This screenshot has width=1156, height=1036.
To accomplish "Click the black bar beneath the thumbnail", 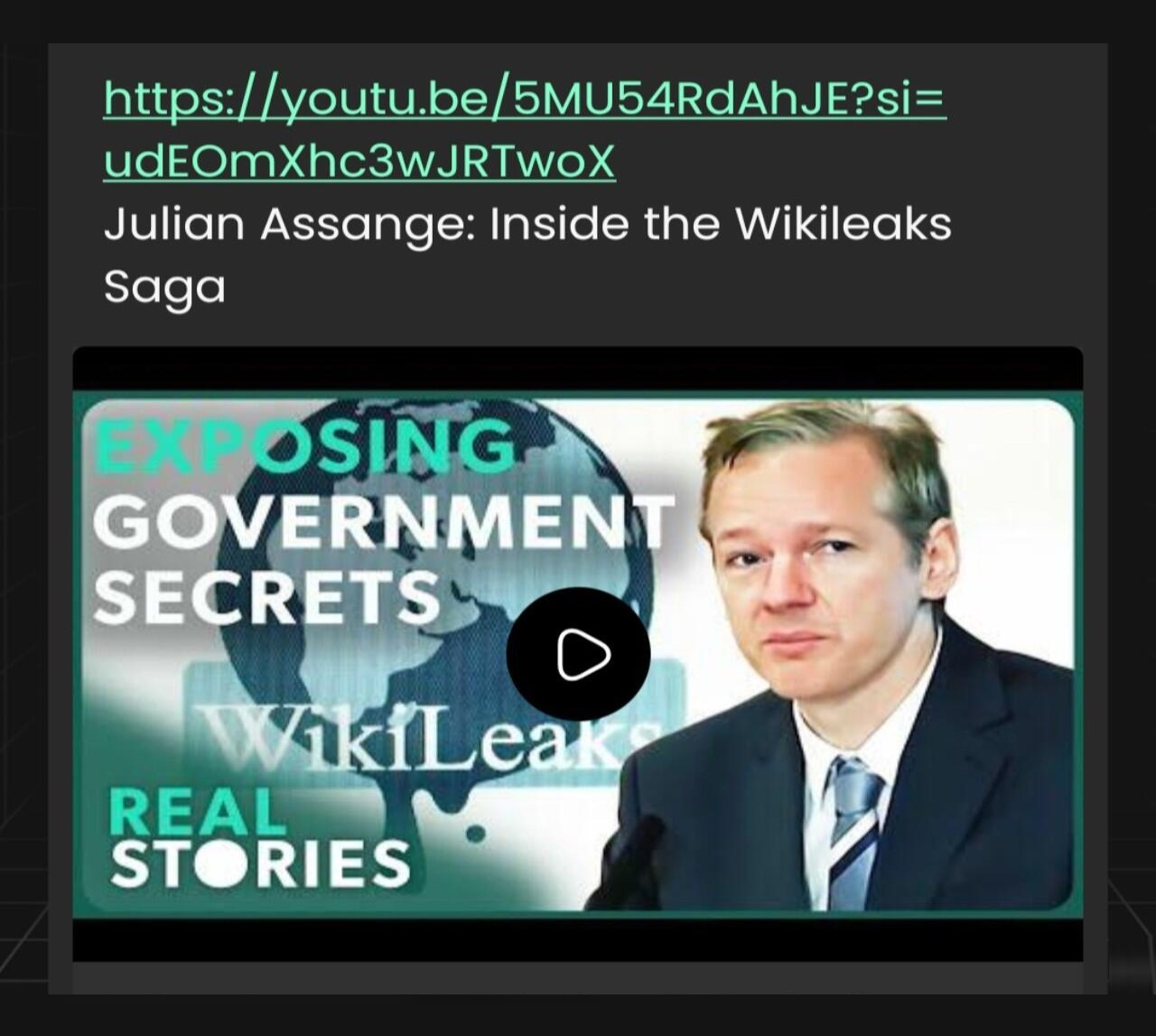I will [x=578, y=939].
